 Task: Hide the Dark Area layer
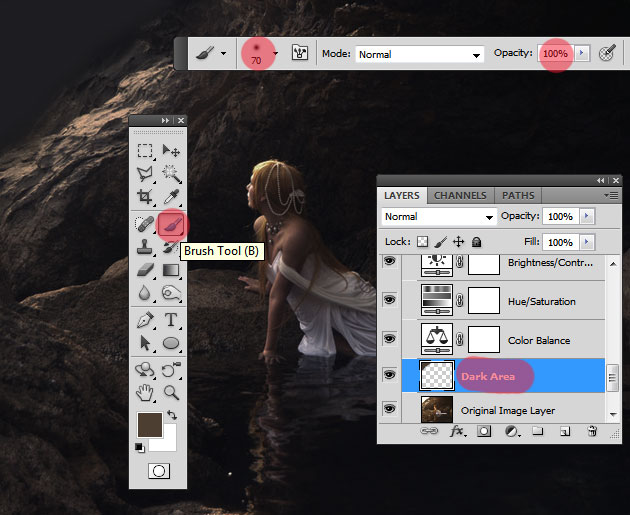(x=389, y=374)
